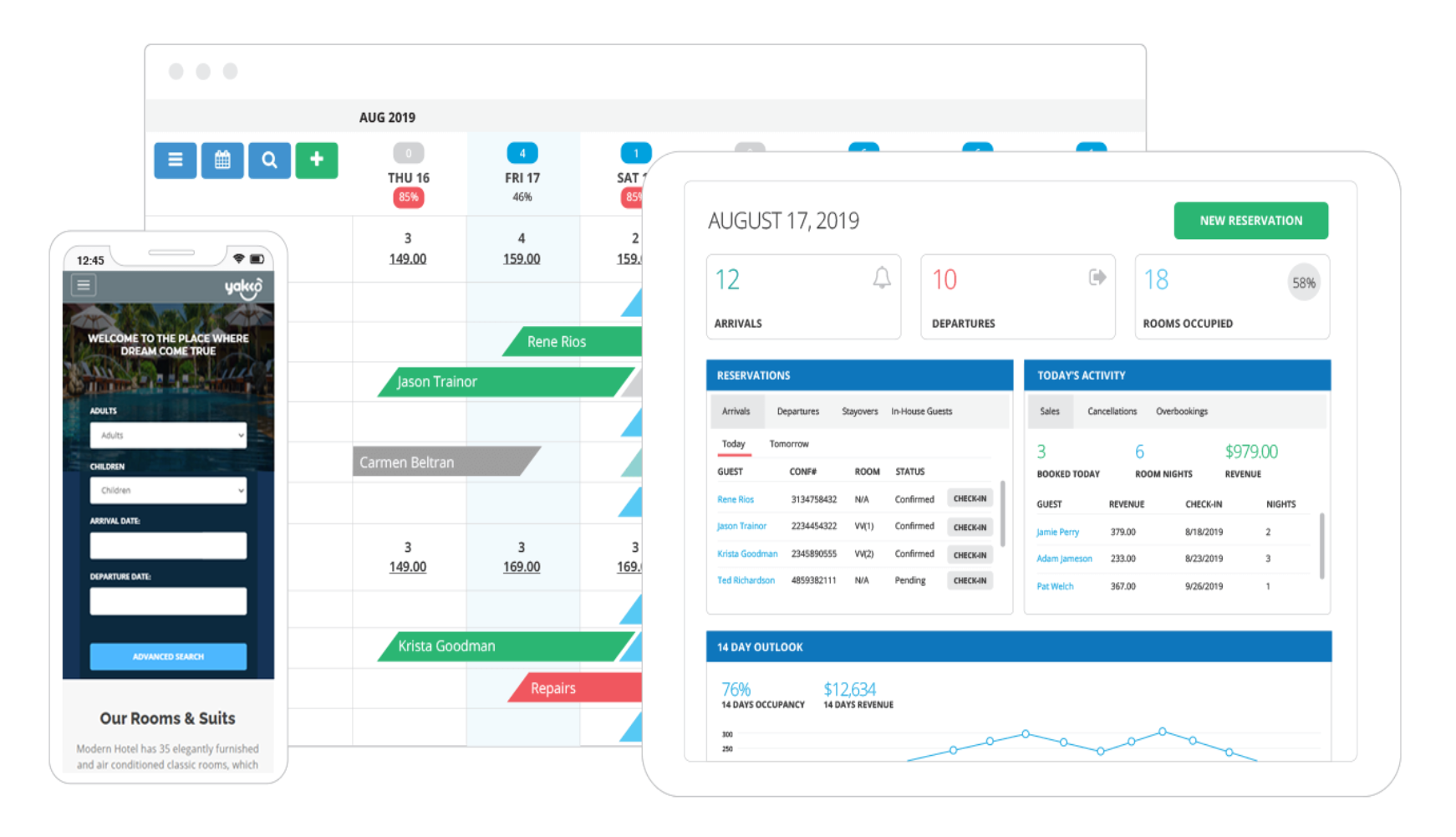This screenshot has height=837, width=1456.
Task: Click the search magnifier toolbar icon
Action: coord(269,160)
